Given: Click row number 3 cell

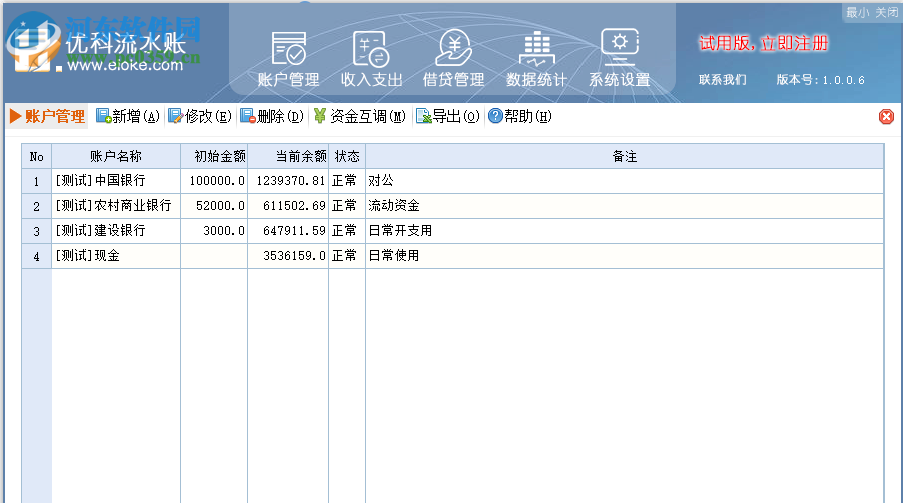Looking at the screenshot, I should coord(37,230).
